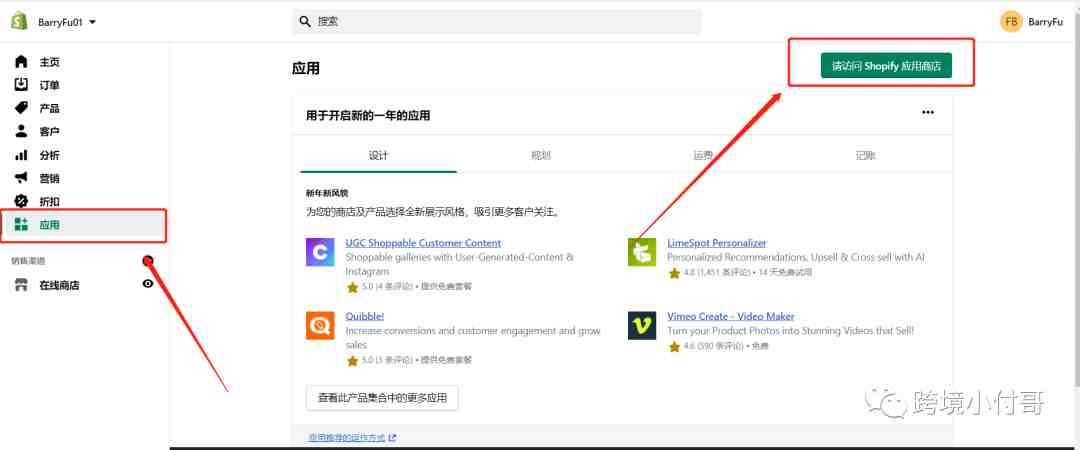Open UGC Shoppable Customer Content link
1080x450 pixels.
[423, 243]
